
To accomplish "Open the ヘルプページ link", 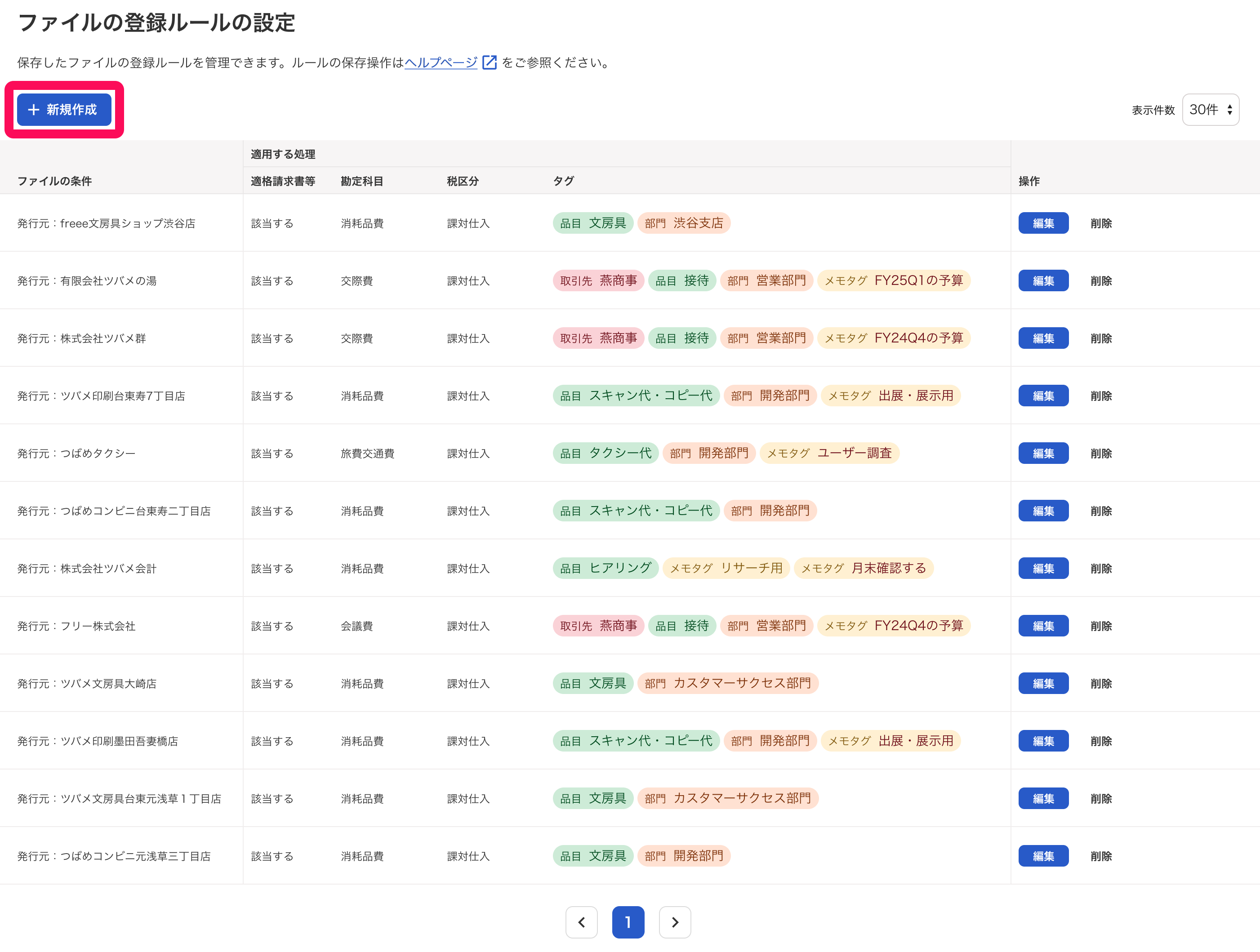I will click(x=441, y=62).
